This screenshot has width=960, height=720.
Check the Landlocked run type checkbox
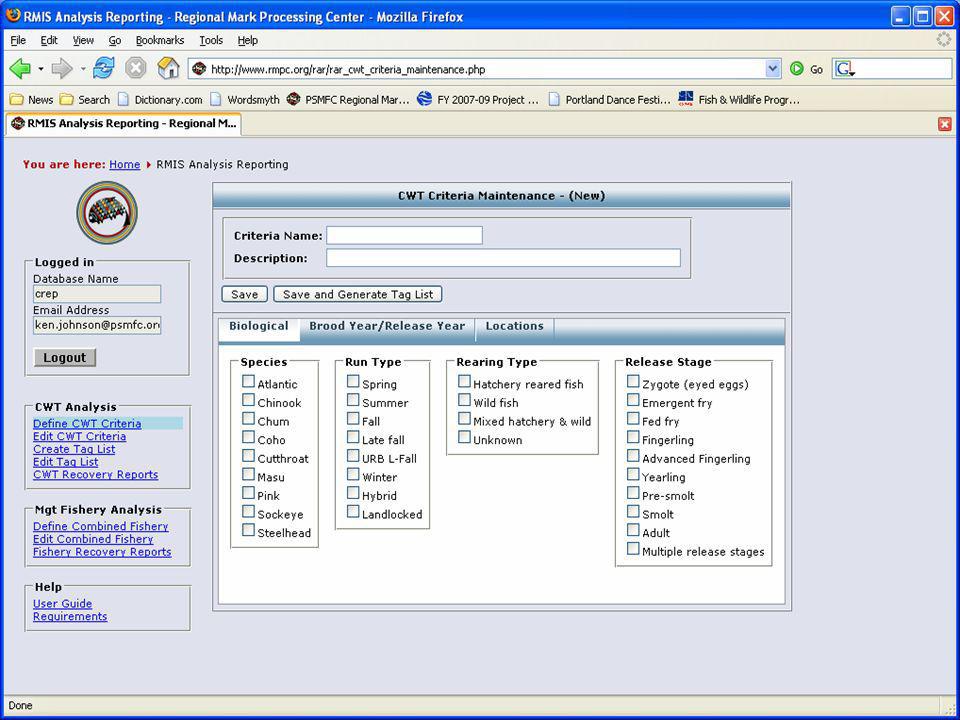[x=353, y=512]
